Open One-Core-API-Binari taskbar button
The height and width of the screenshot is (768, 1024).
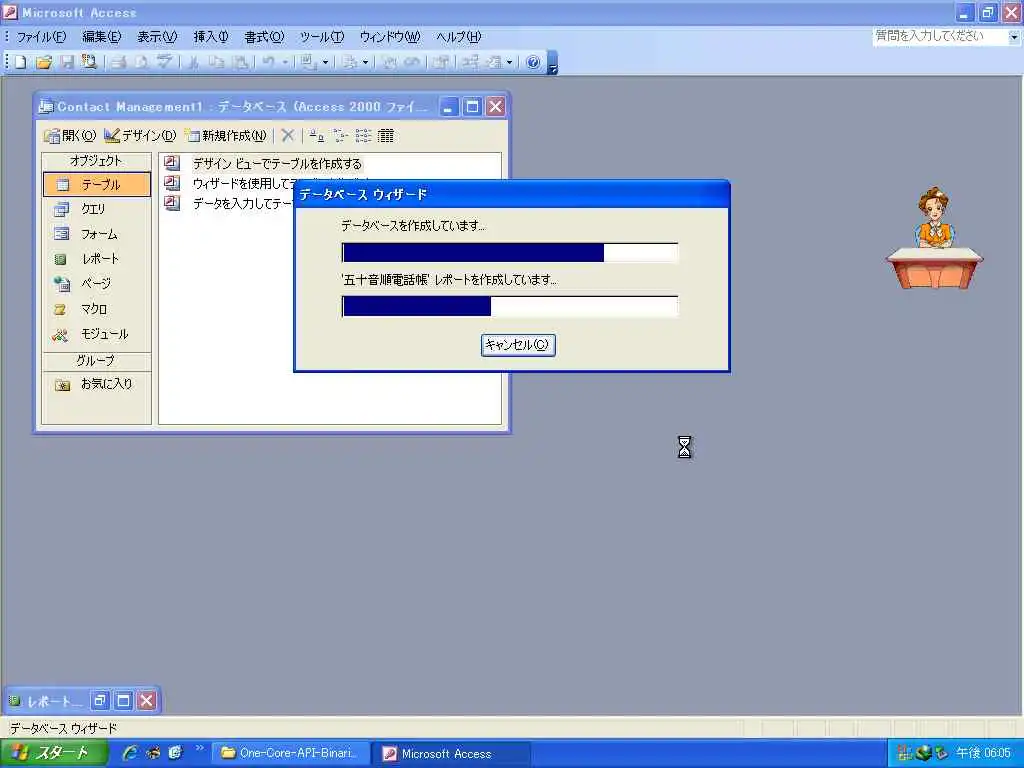tap(291, 753)
